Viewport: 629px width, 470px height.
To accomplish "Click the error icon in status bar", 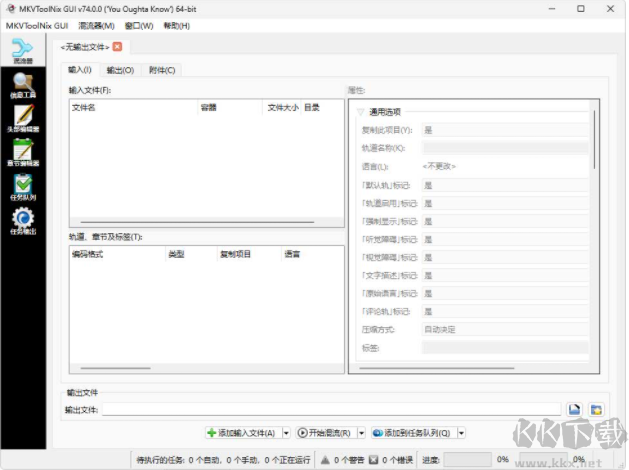I will [x=373, y=460].
